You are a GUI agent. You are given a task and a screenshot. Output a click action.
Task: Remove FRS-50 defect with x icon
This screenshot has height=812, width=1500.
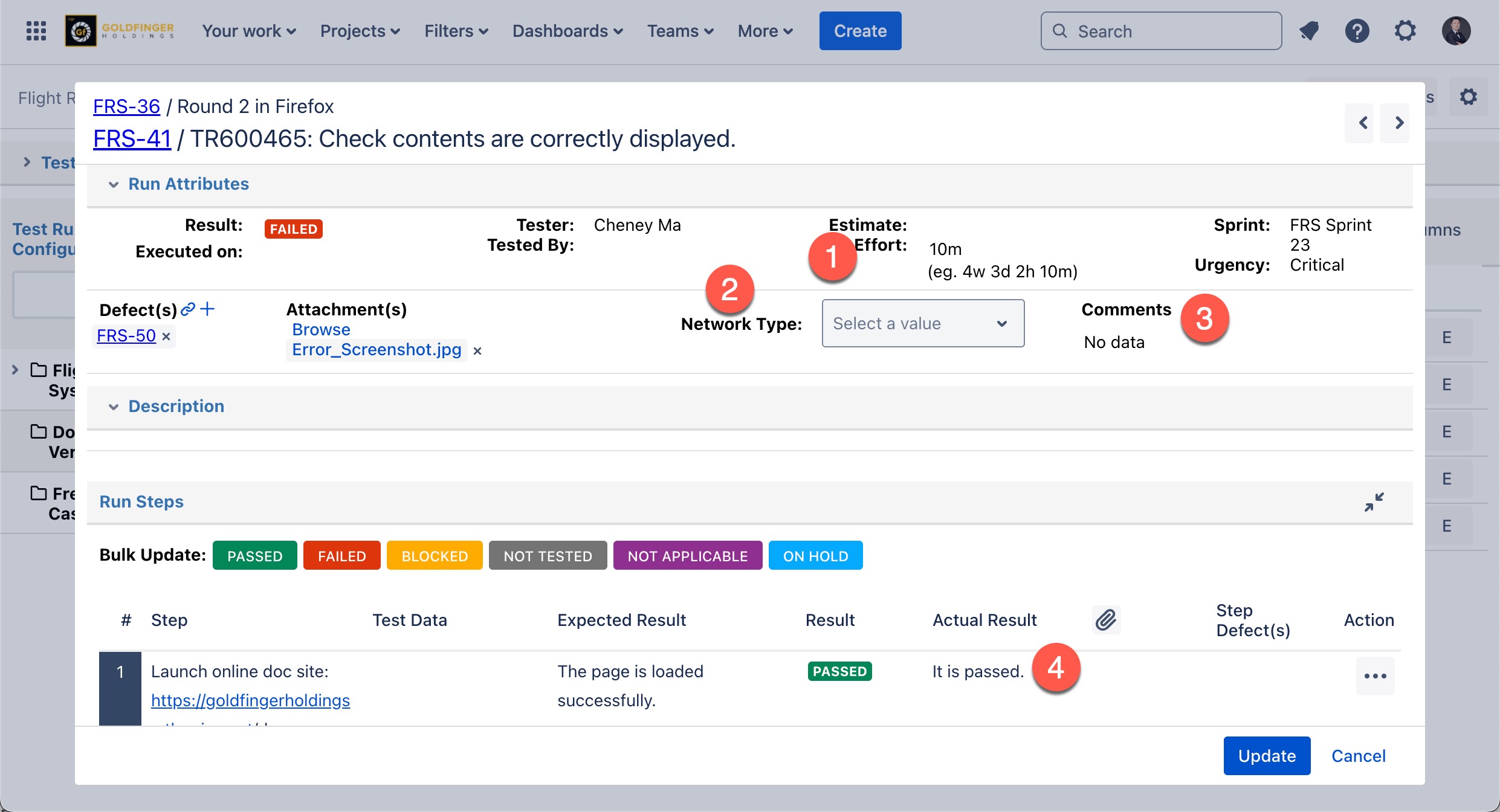point(166,337)
